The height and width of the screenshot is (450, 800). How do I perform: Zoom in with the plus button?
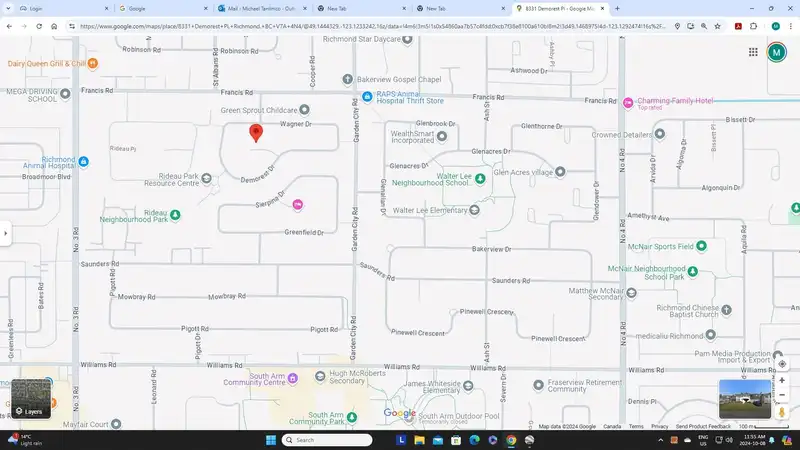(782, 381)
